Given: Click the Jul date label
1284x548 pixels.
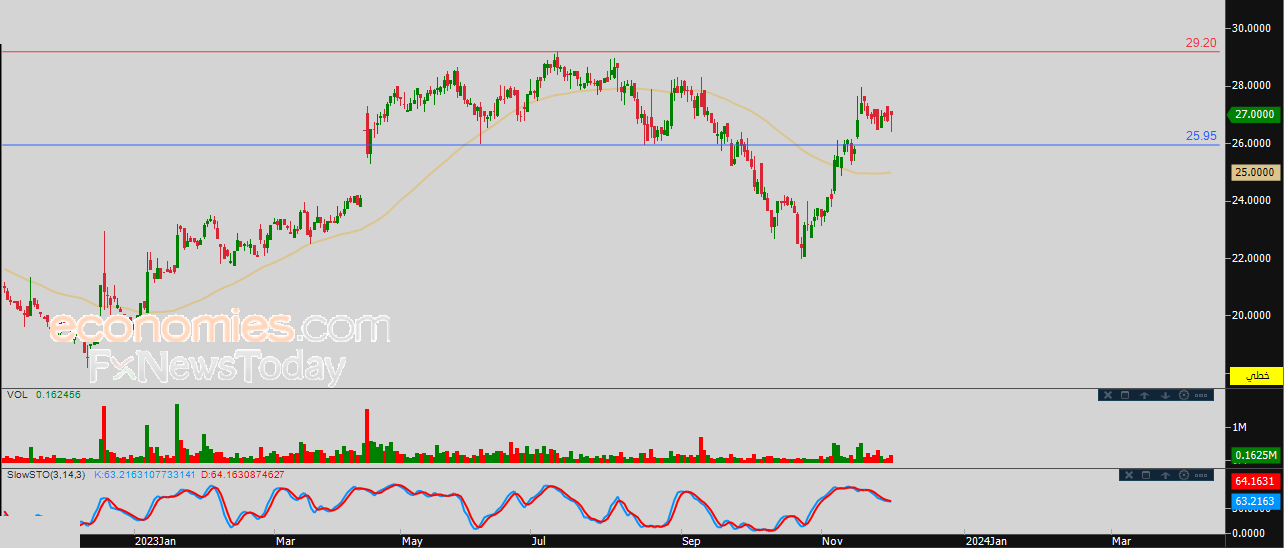Looking at the screenshot, I should 538,541.
